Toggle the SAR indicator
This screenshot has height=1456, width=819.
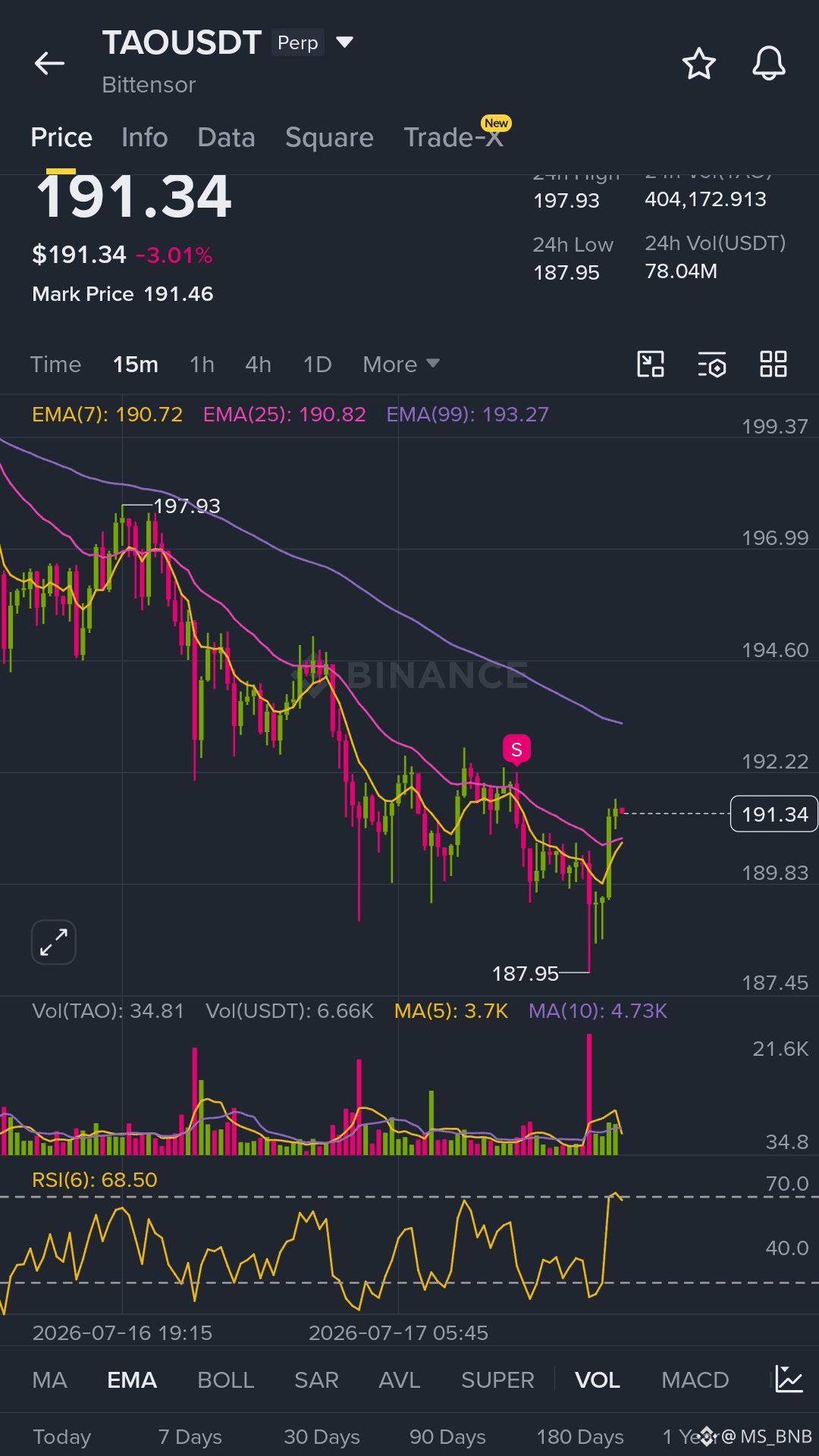click(x=316, y=1380)
